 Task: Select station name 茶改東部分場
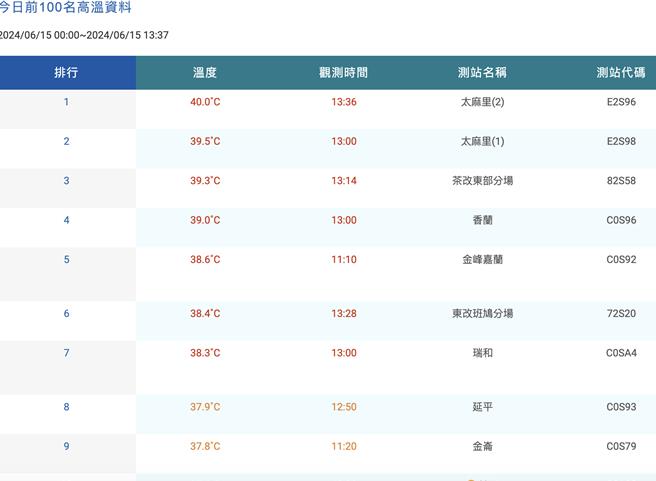coord(482,180)
